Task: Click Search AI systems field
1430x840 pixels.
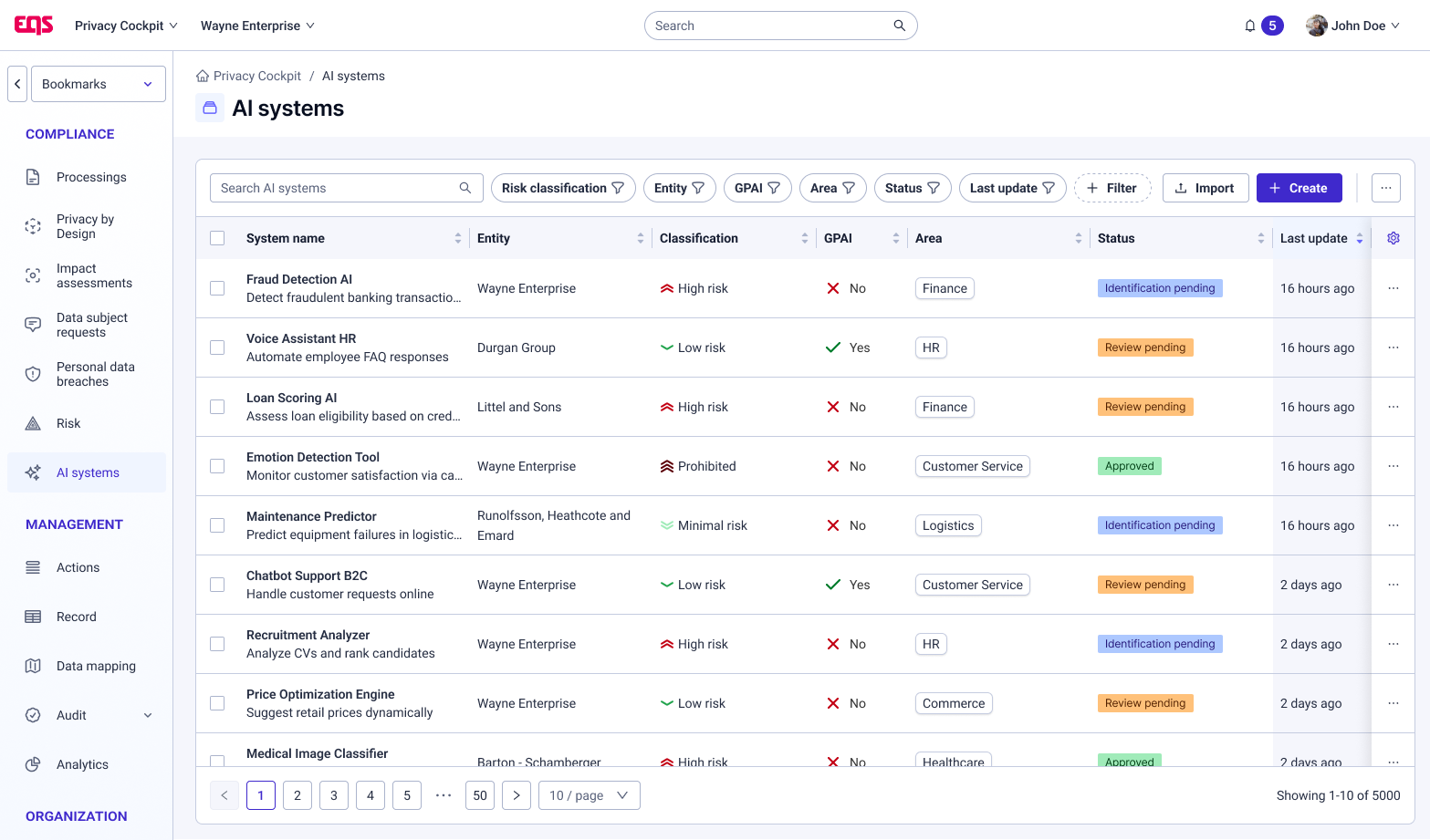Action: coord(347,188)
